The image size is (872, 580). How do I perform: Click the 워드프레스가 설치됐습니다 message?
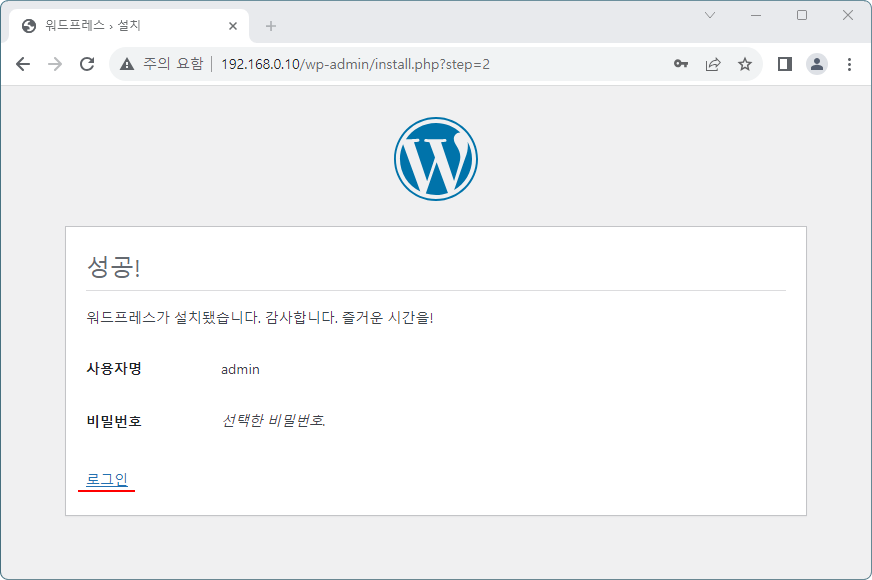coord(260,318)
